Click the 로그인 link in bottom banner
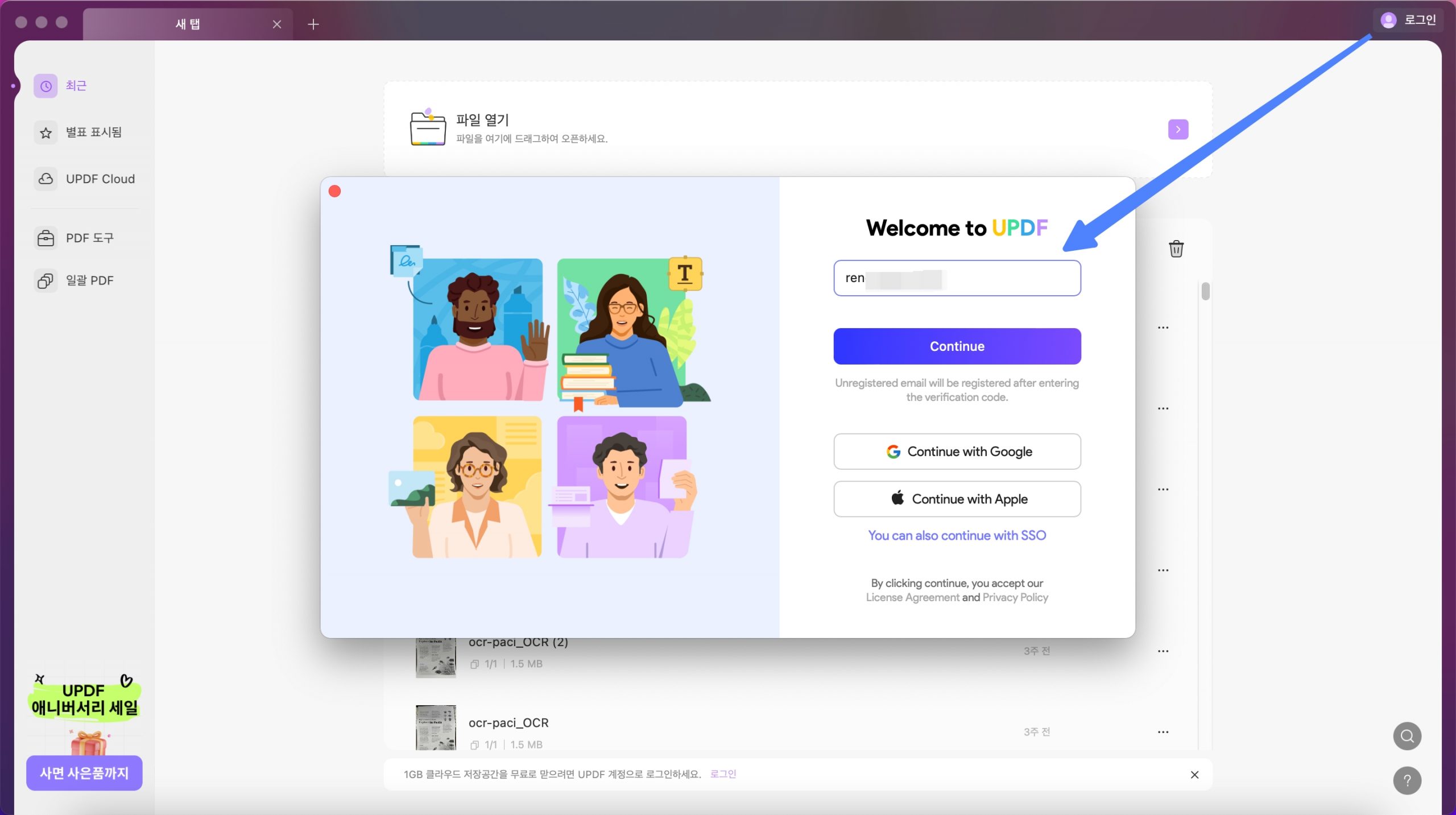1456x815 pixels. [x=723, y=774]
